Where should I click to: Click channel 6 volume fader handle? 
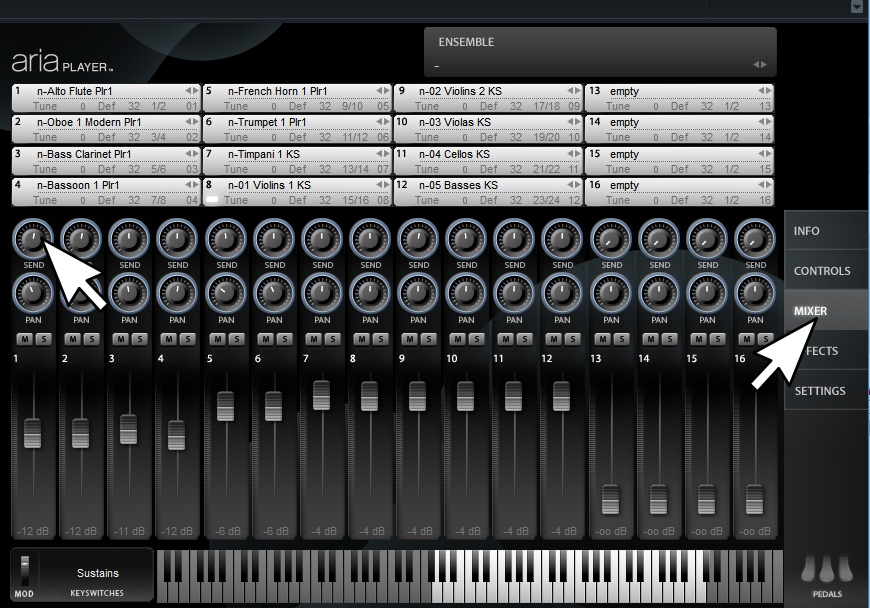click(274, 406)
